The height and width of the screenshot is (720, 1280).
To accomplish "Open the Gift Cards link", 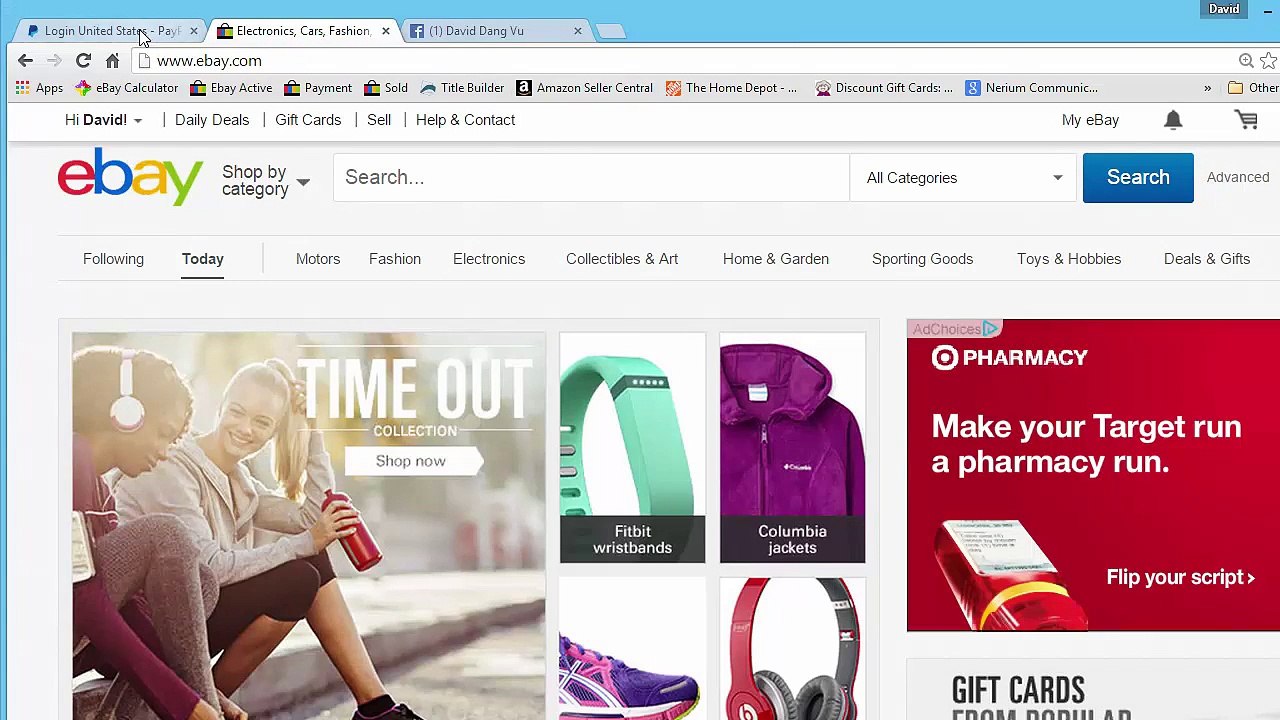I will point(308,120).
